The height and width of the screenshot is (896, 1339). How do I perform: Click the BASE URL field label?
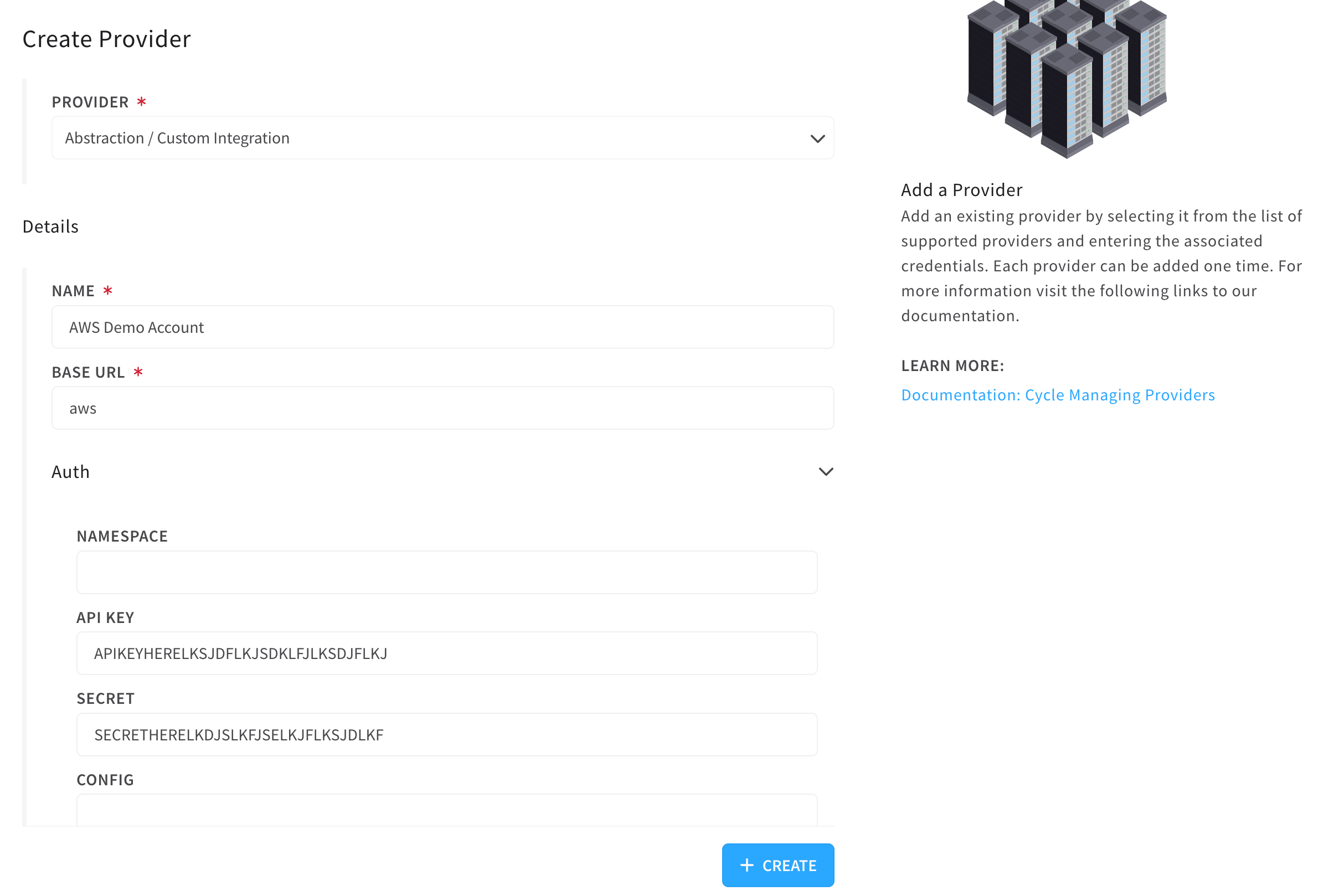[88, 373]
